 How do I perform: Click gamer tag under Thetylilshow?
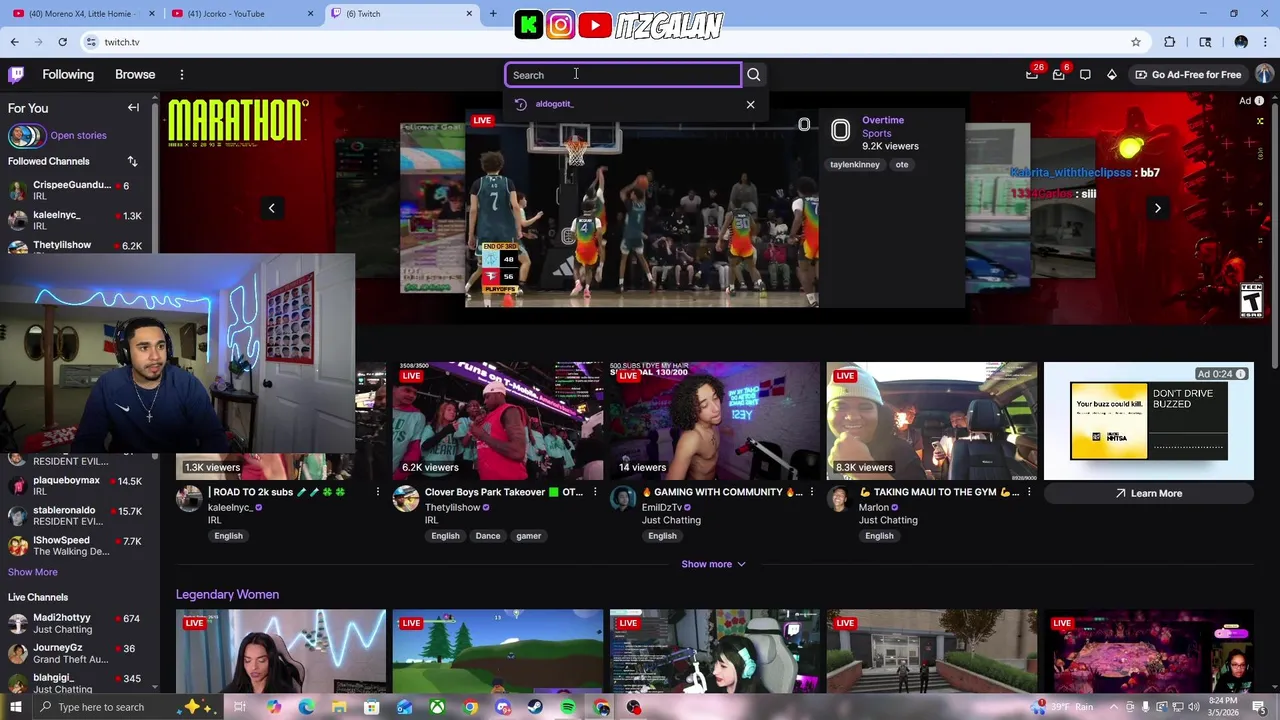529,536
